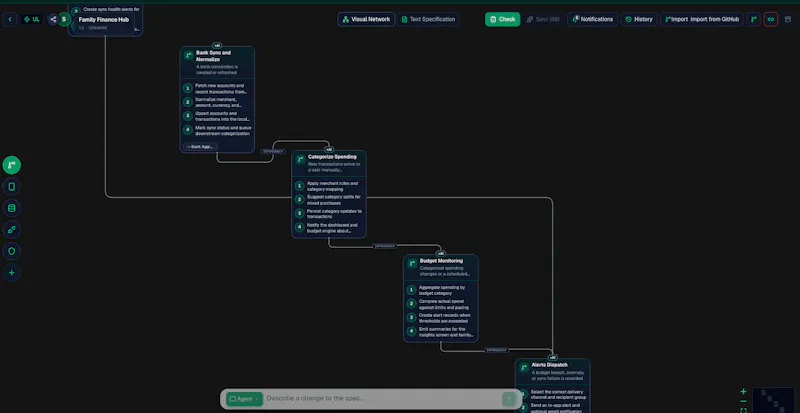Select step Suggest category splits for mixed purchases
800x413 pixels.
[x=329, y=200]
